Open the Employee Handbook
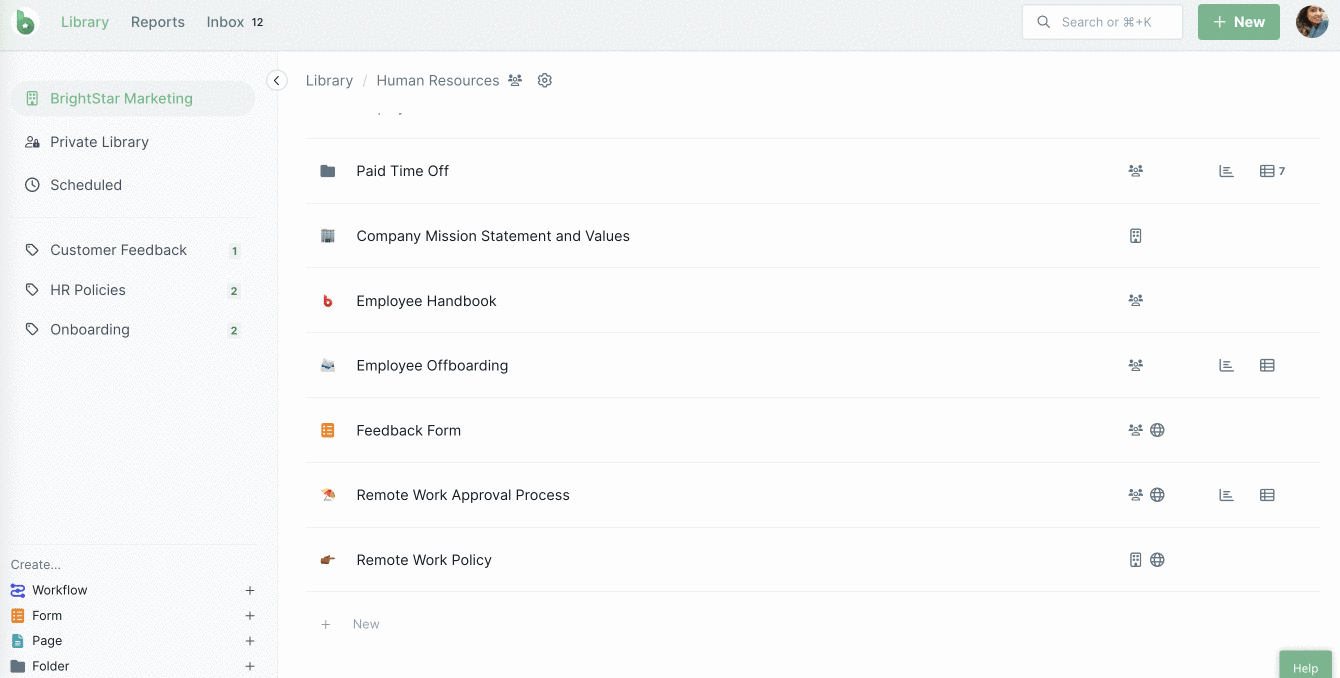1340x678 pixels. 426,301
